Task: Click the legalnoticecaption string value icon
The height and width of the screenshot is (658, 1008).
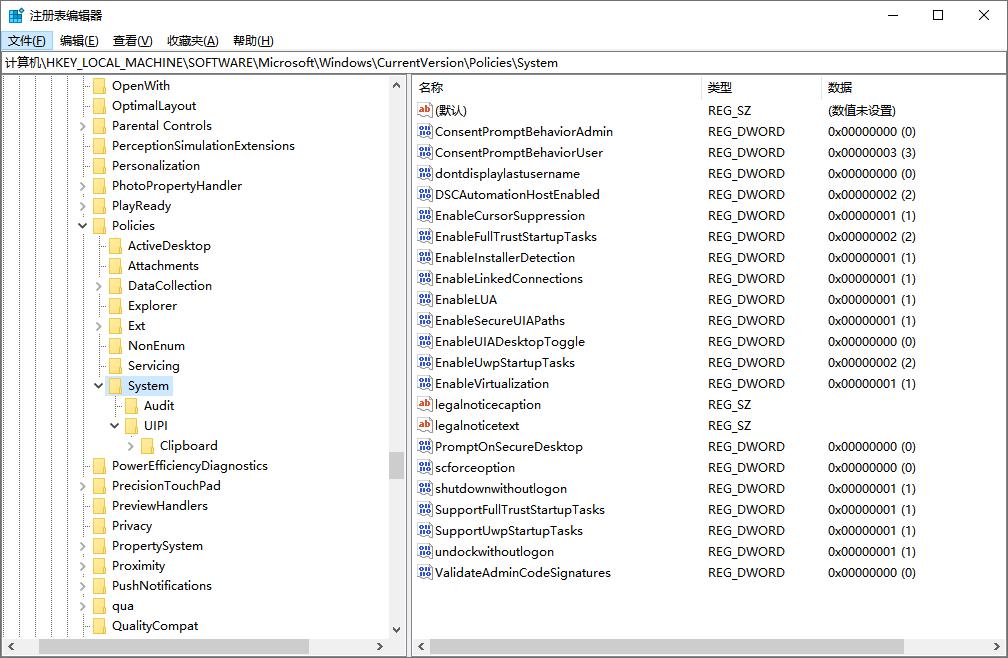Action: click(424, 405)
